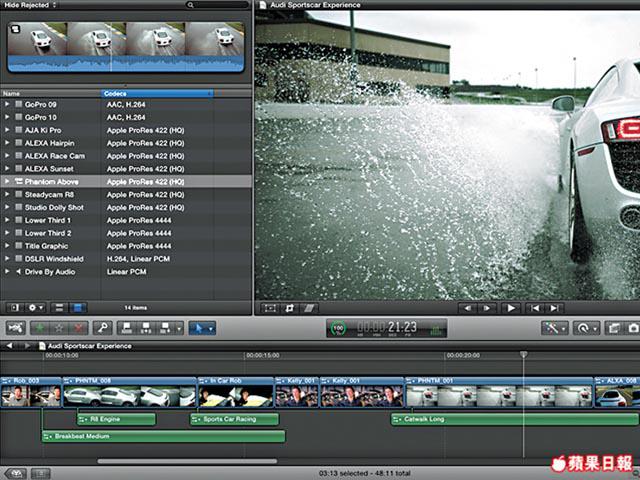Screen dimensions: 640x480
Task: Jump to next edit point
Action: pos(554,308)
